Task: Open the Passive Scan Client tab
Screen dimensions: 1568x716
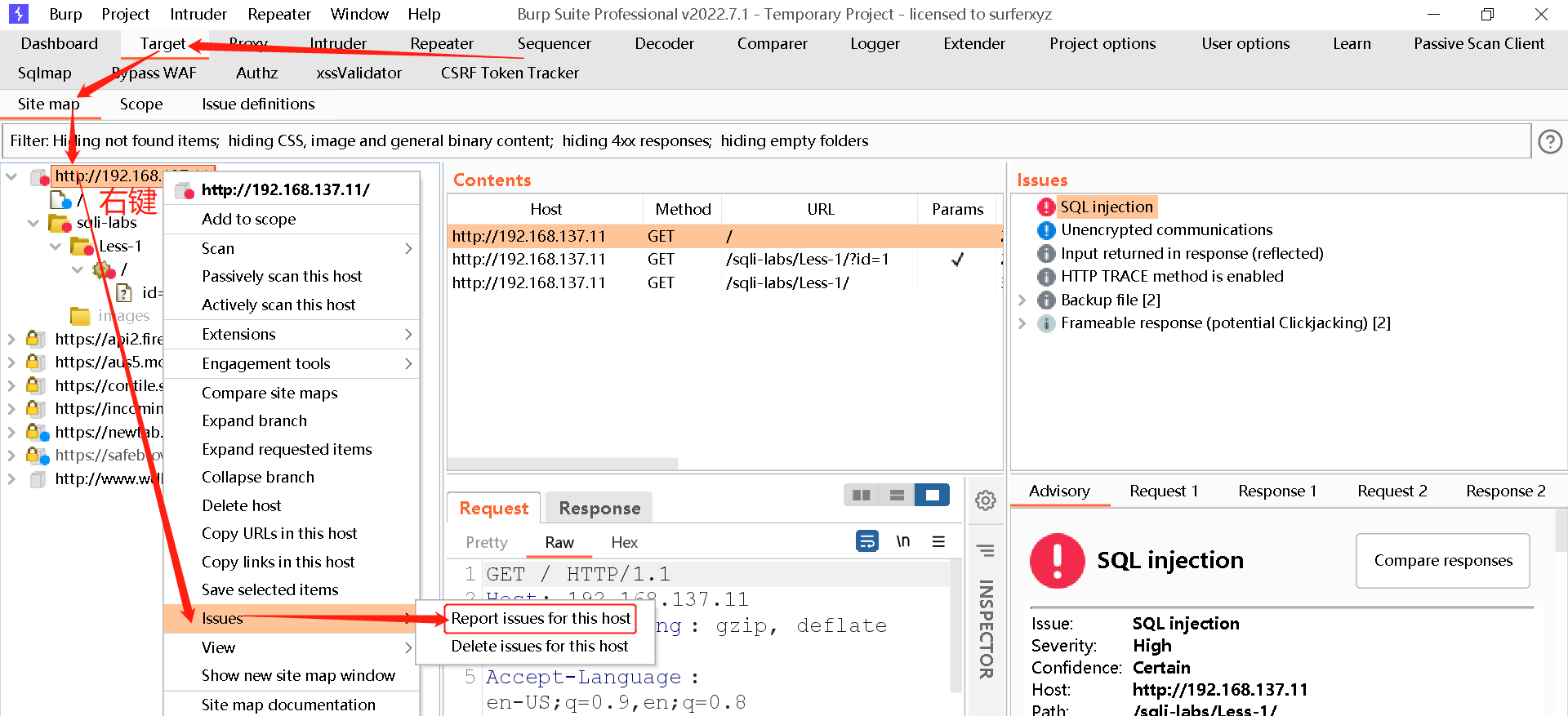Action: click(x=1478, y=44)
